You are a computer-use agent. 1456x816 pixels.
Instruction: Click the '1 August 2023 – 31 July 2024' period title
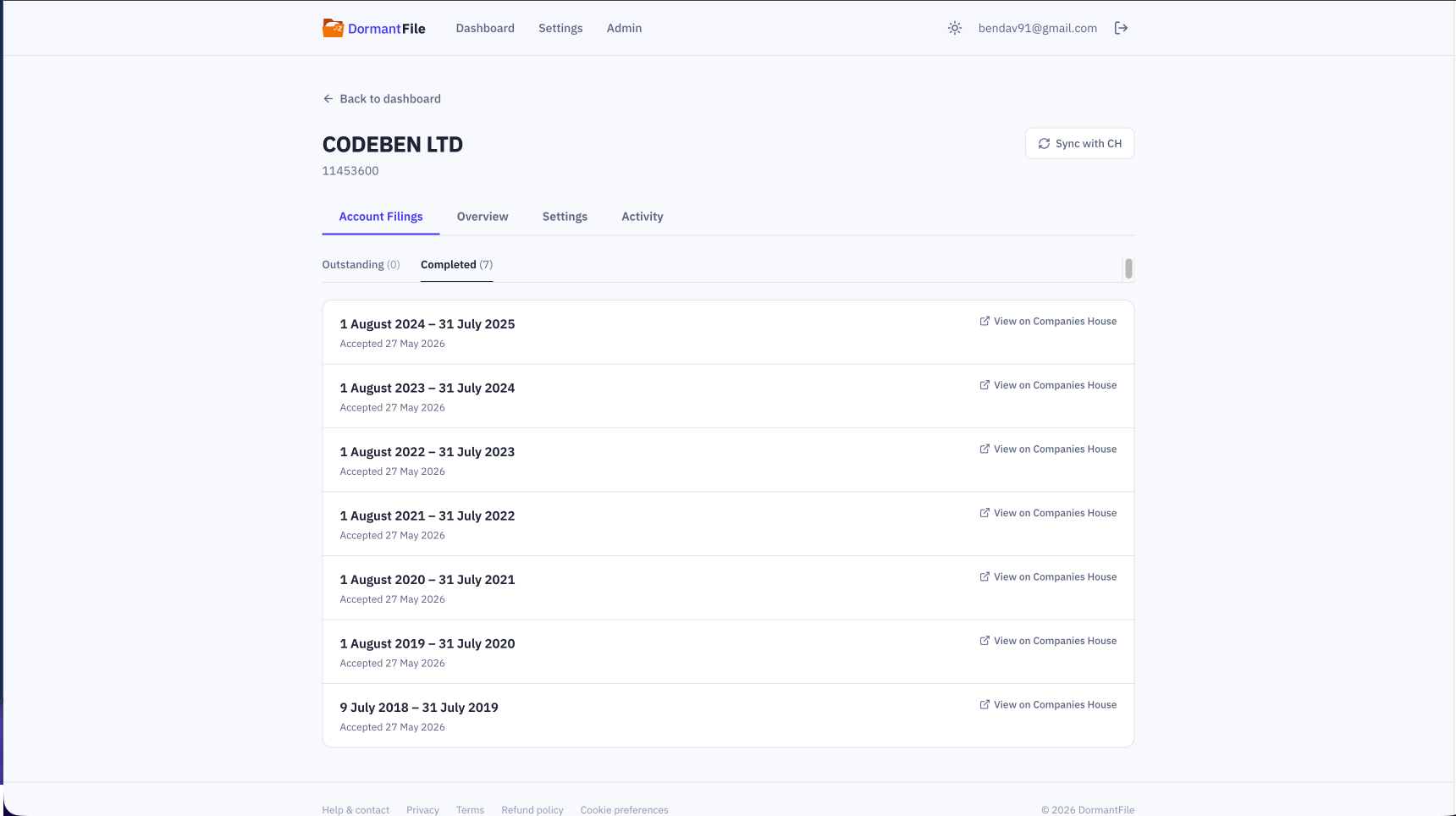point(427,388)
